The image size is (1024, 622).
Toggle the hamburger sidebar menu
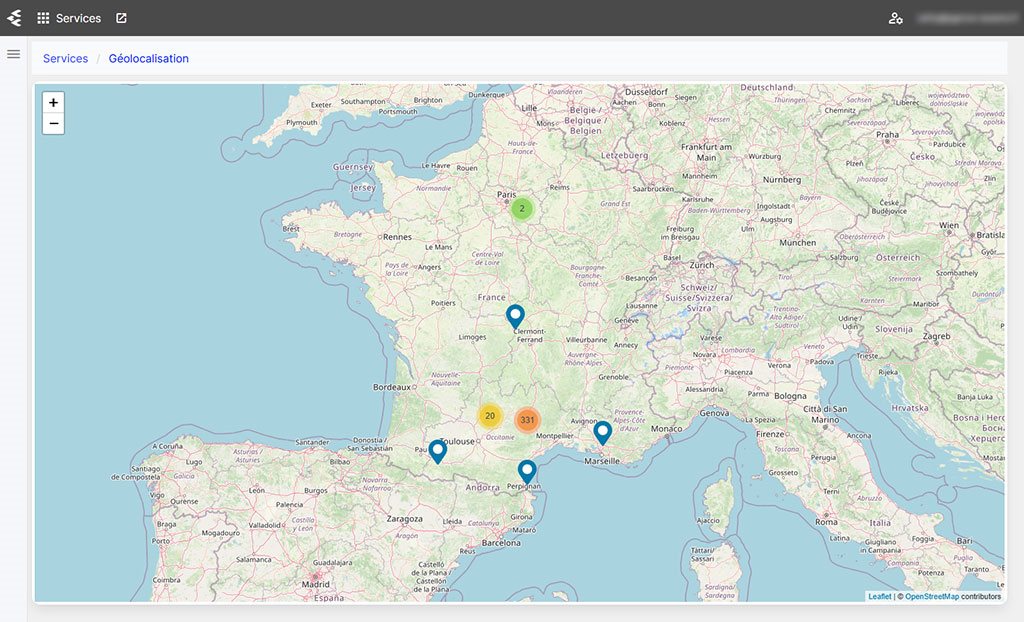[x=14, y=54]
